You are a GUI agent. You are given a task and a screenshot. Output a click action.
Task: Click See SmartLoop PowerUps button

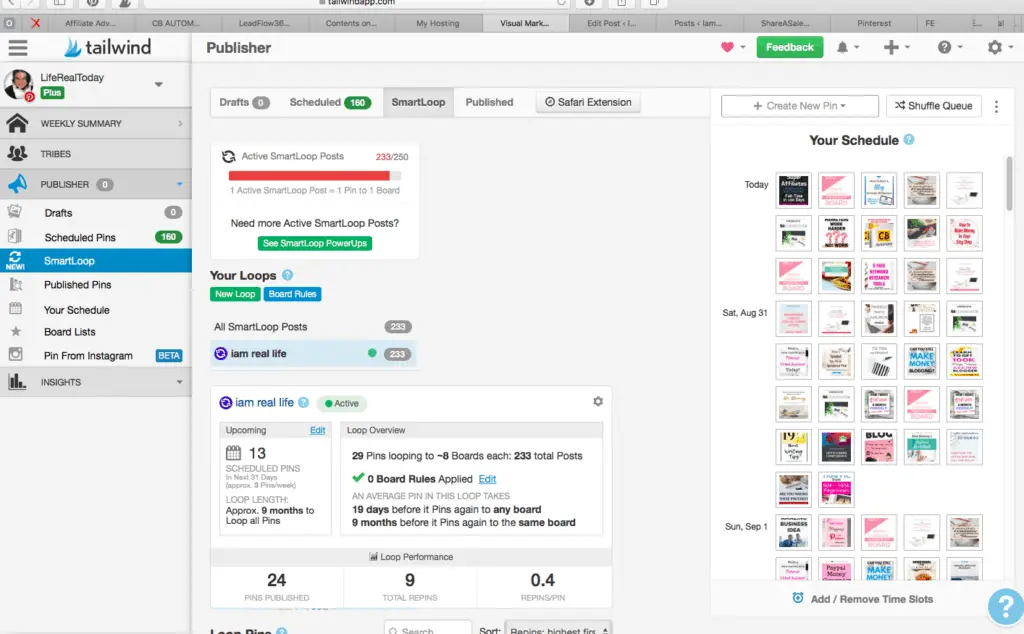[315, 243]
